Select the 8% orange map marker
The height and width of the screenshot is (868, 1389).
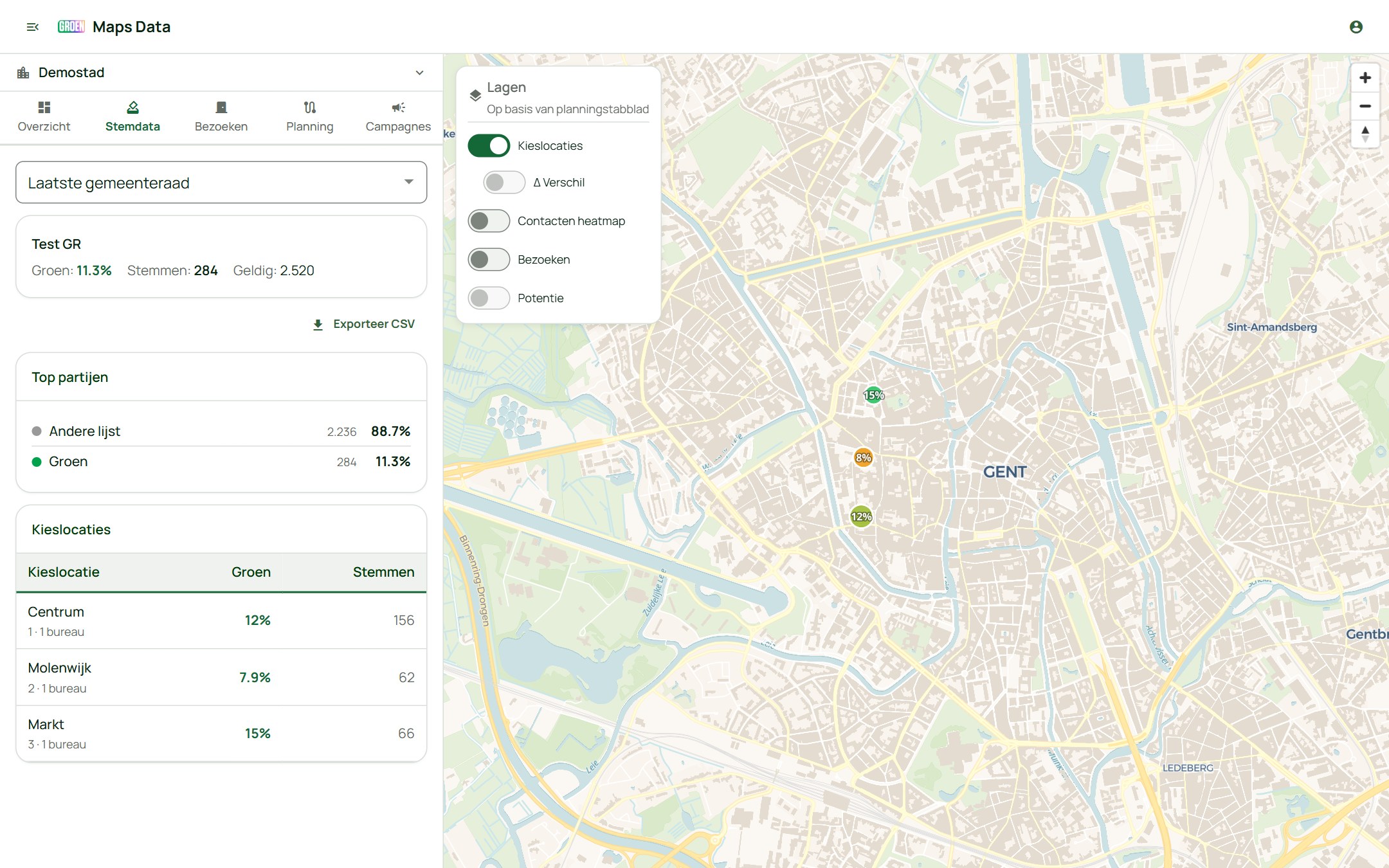[x=863, y=458]
